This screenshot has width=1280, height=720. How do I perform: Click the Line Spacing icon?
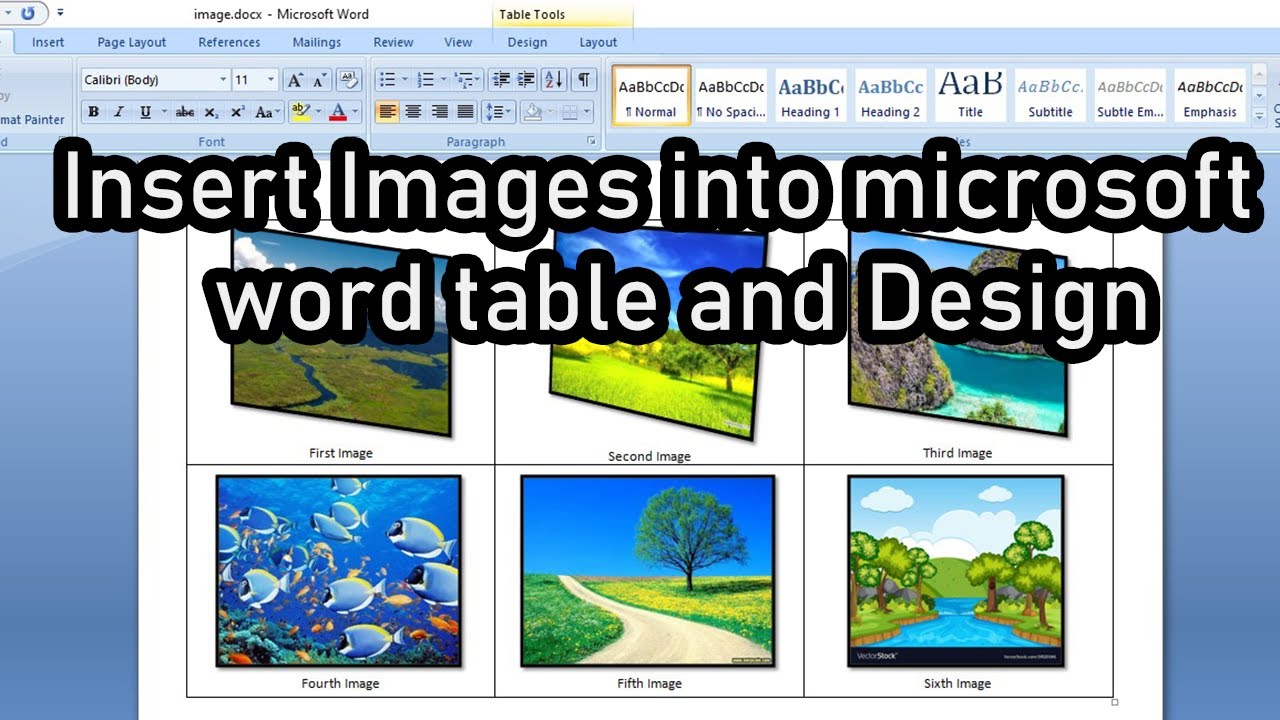(x=497, y=112)
